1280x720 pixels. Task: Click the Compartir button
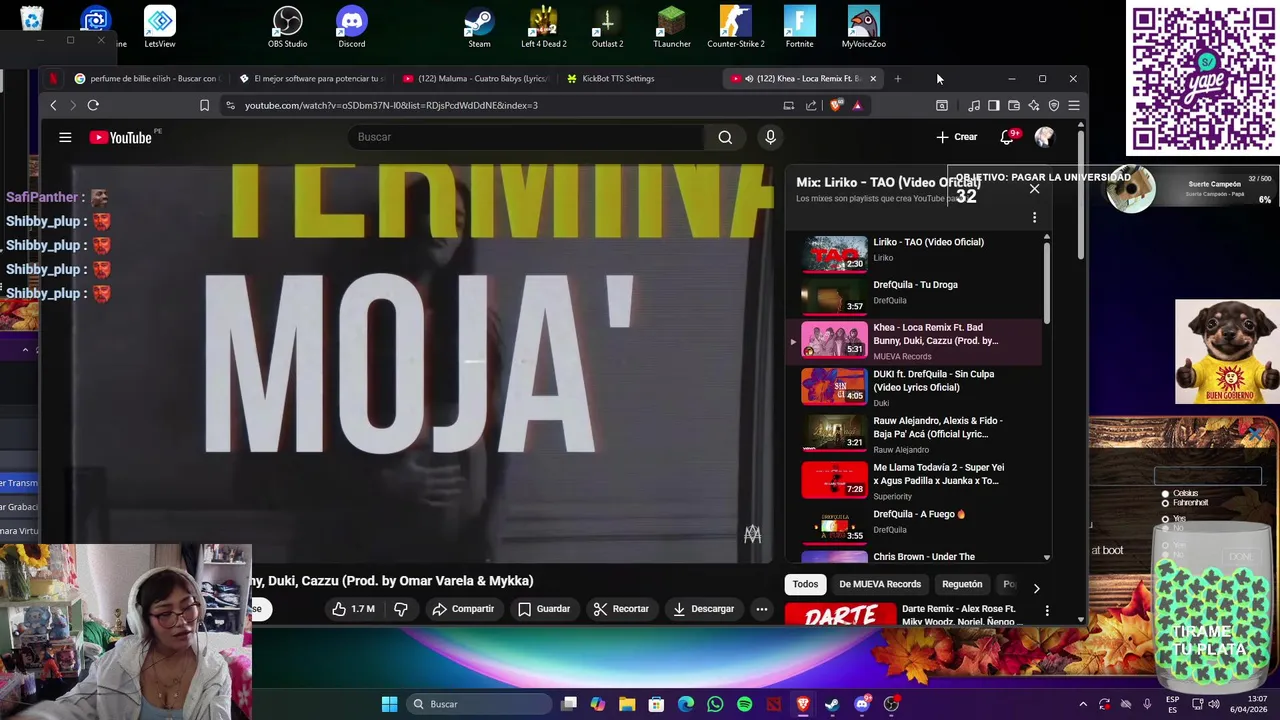pos(463,609)
